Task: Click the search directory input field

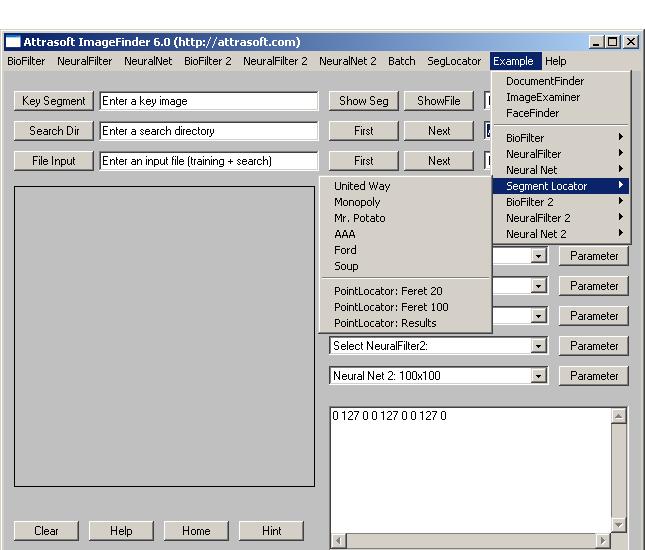Action: tap(208, 131)
